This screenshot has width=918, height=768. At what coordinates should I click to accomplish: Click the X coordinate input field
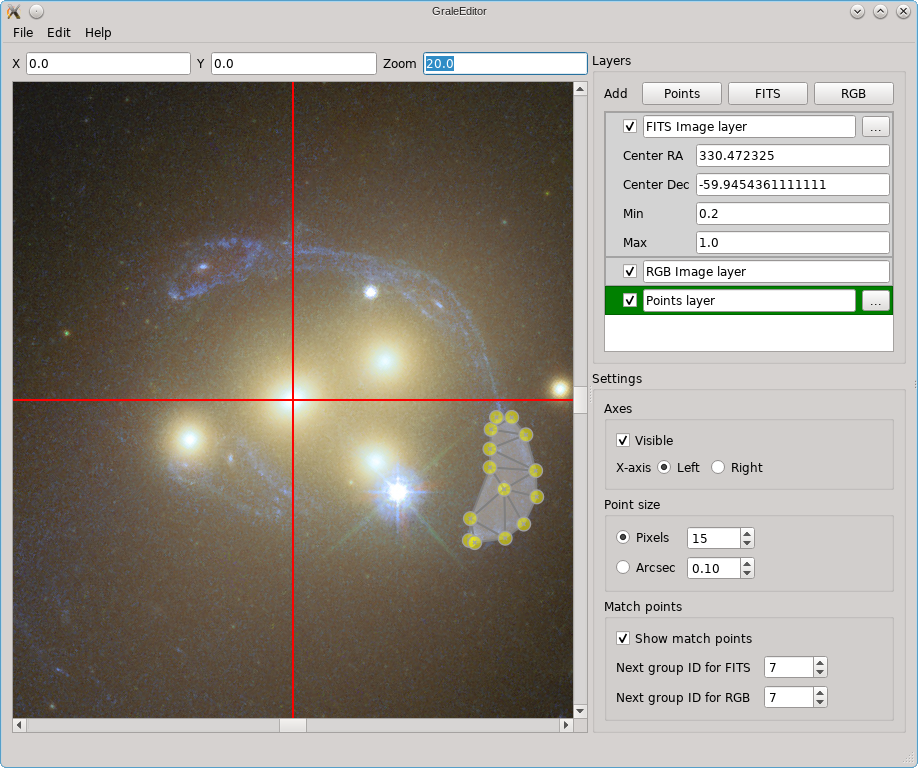coord(108,64)
